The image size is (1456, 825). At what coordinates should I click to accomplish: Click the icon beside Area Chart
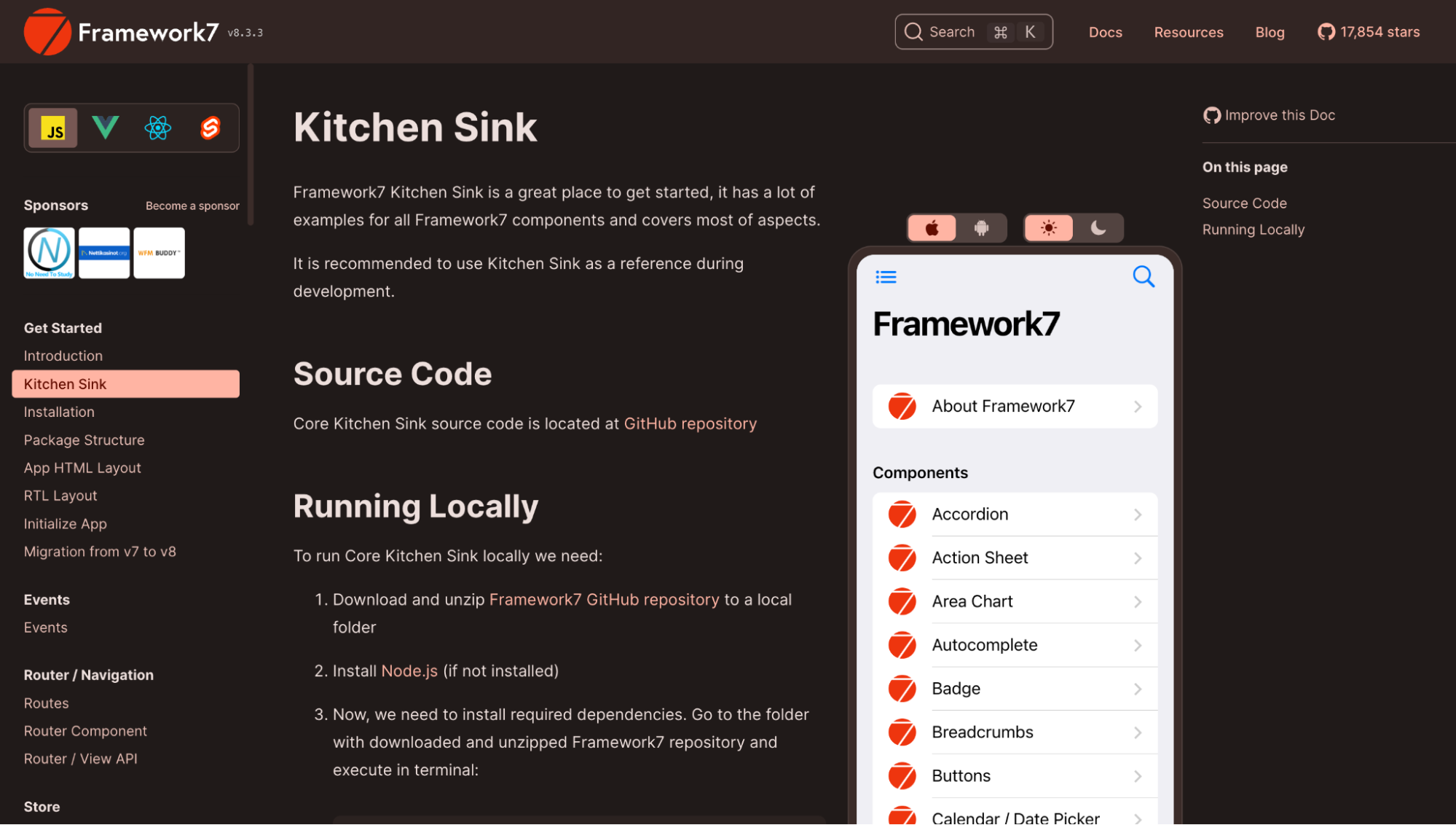coord(902,602)
